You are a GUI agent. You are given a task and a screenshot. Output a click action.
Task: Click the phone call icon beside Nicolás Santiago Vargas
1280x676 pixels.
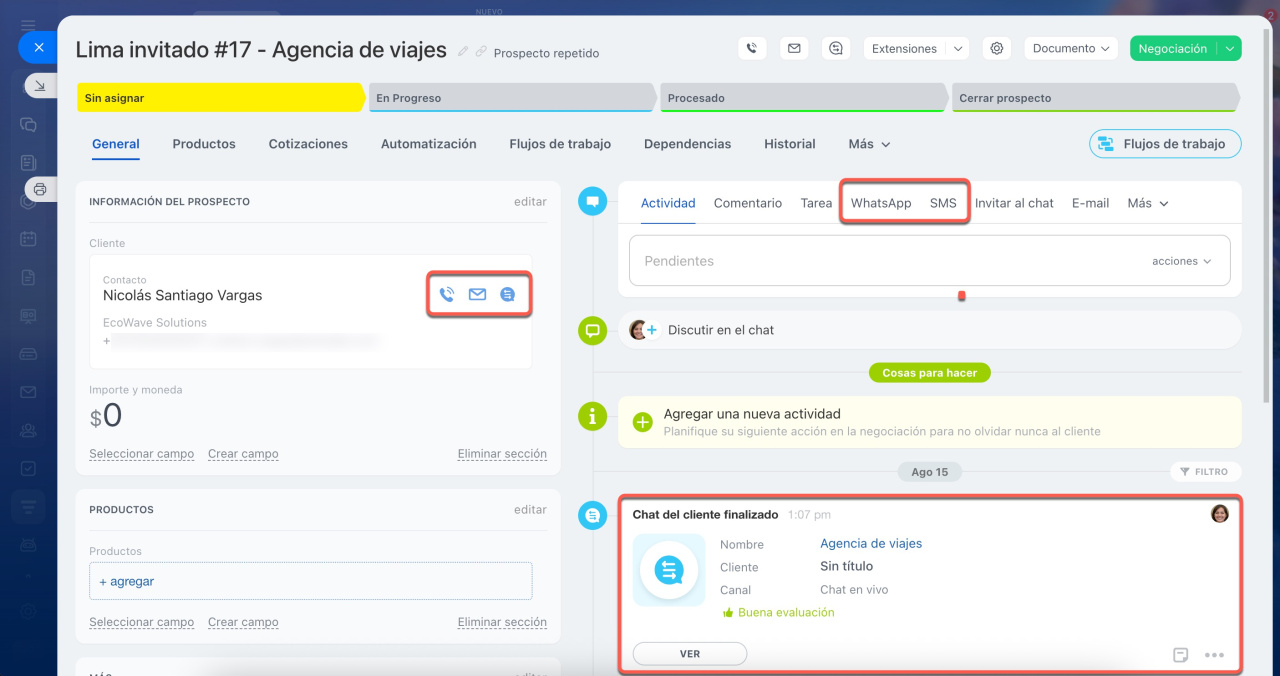[x=447, y=294]
